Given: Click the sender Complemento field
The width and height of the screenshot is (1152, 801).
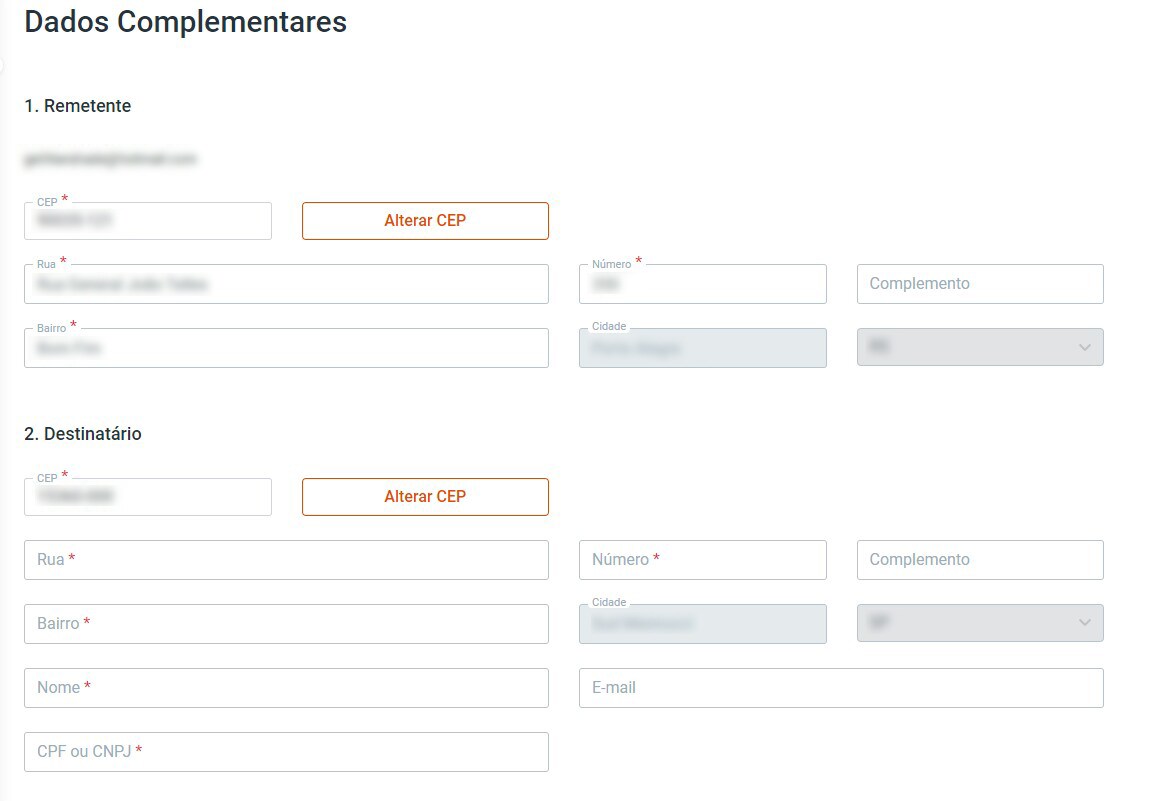Looking at the screenshot, I should coord(980,284).
